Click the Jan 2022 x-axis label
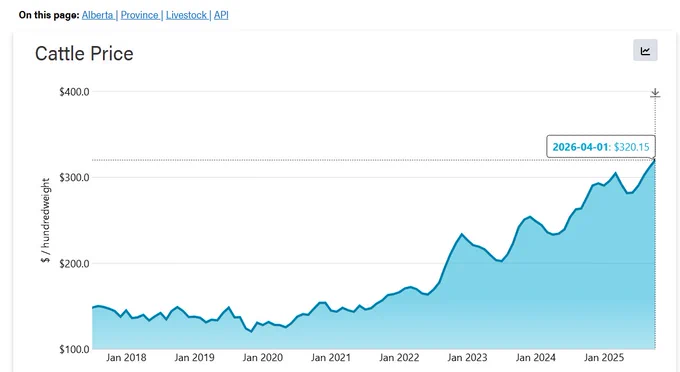 click(399, 358)
